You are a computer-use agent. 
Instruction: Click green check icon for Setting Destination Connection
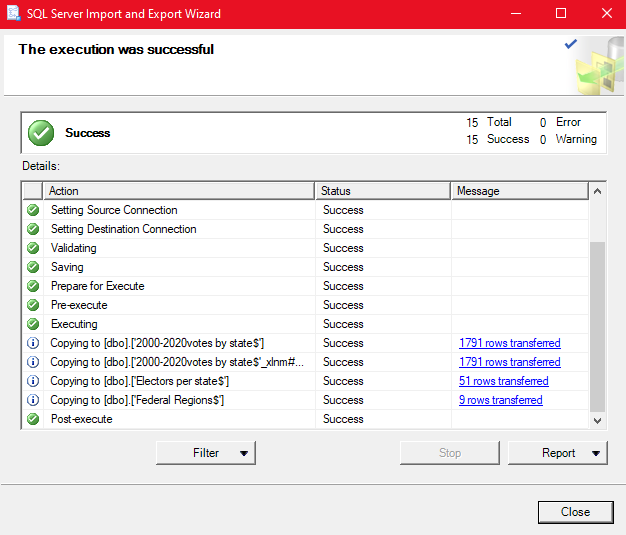pyautogui.click(x=33, y=229)
